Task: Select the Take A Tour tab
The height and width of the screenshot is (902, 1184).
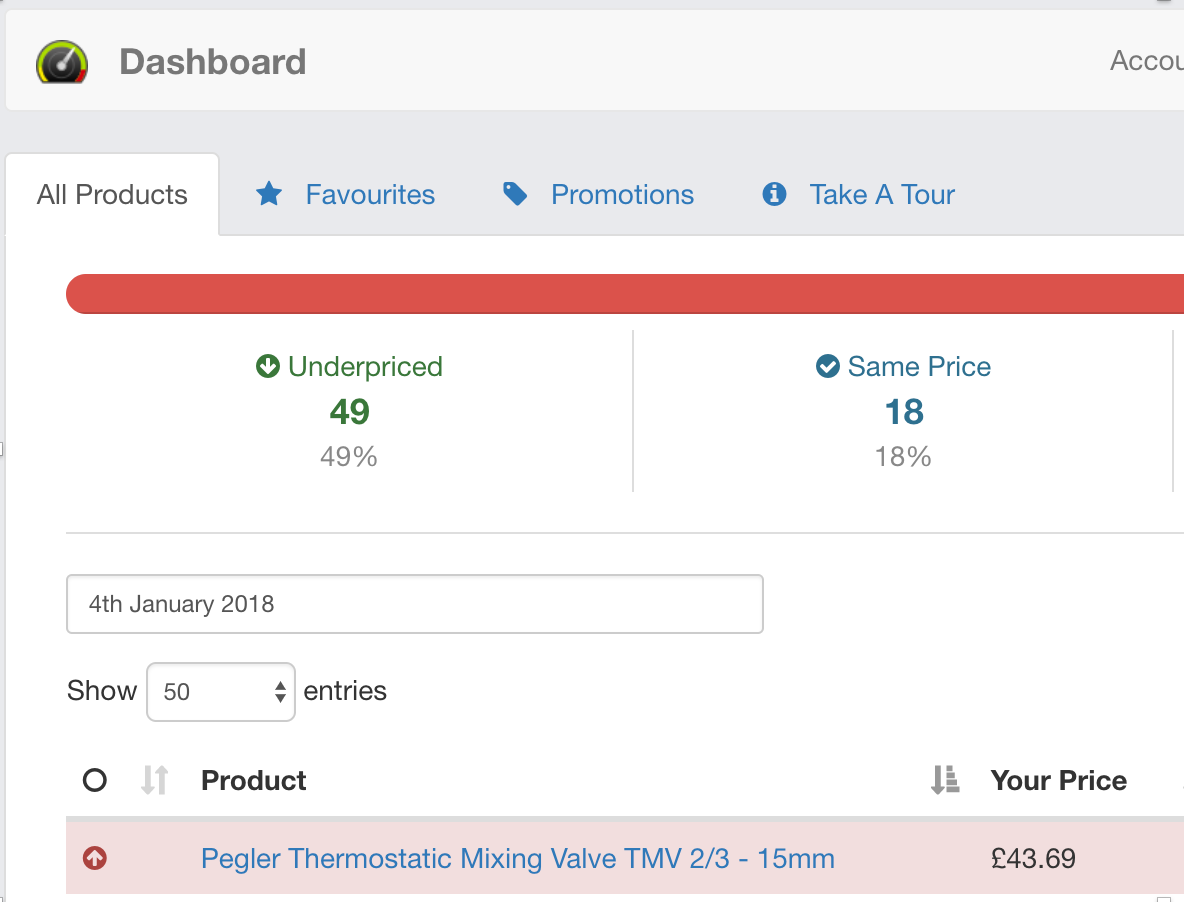Action: (x=882, y=194)
